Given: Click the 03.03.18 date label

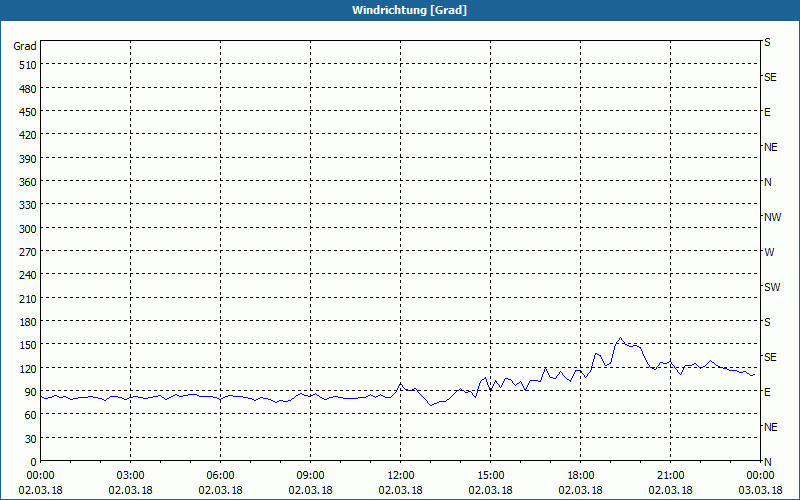Looking at the screenshot, I should click(760, 490).
